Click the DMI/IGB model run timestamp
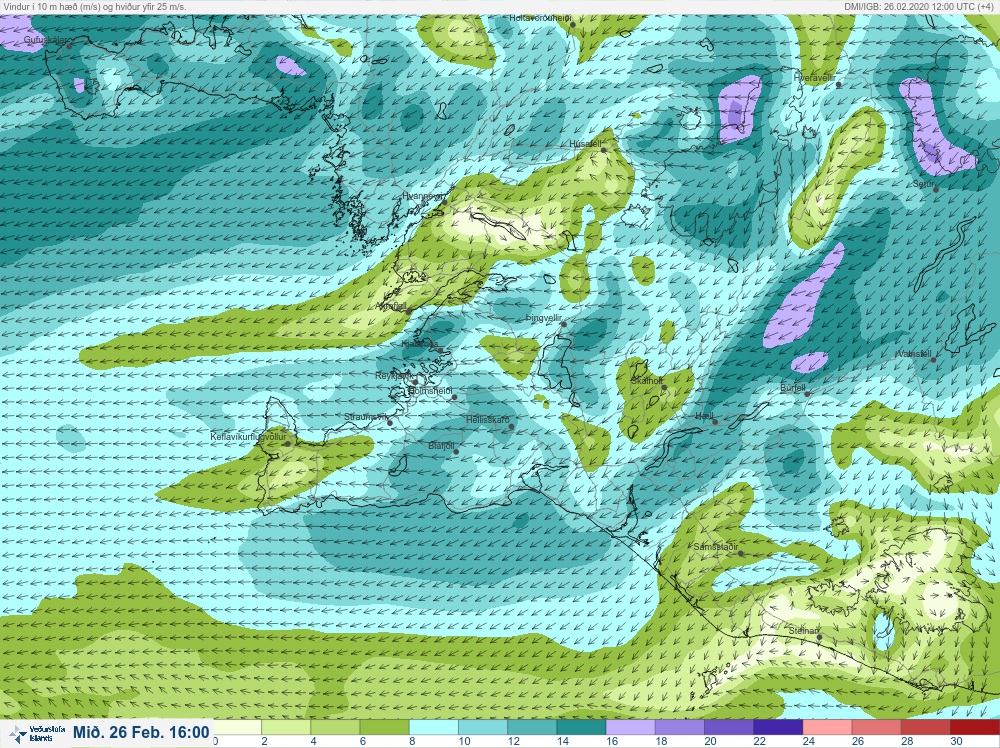Image resolution: width=1000 pixels, height=748 pixels. [x=921, y=6]
